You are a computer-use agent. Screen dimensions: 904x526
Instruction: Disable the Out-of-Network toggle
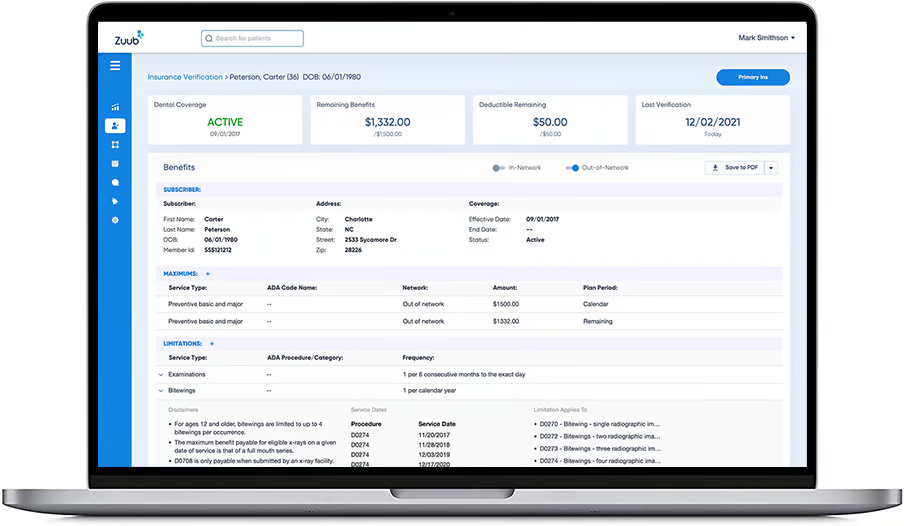coord(572,168)
